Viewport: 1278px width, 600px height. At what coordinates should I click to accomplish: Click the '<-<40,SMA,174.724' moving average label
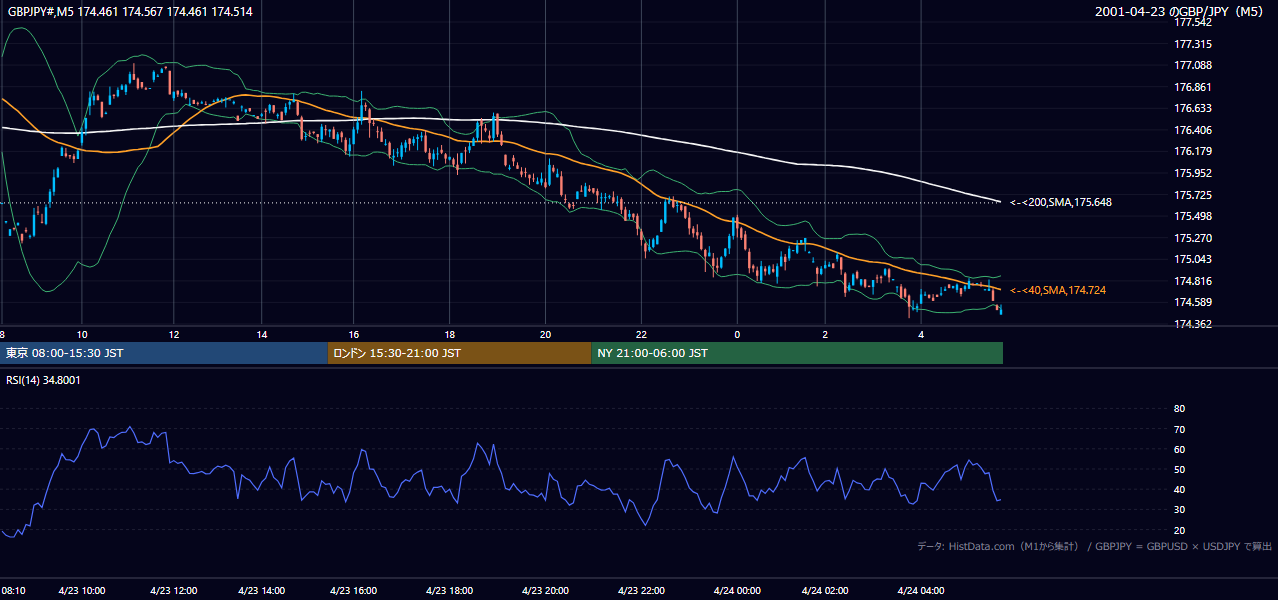(x=1058, y=290)
